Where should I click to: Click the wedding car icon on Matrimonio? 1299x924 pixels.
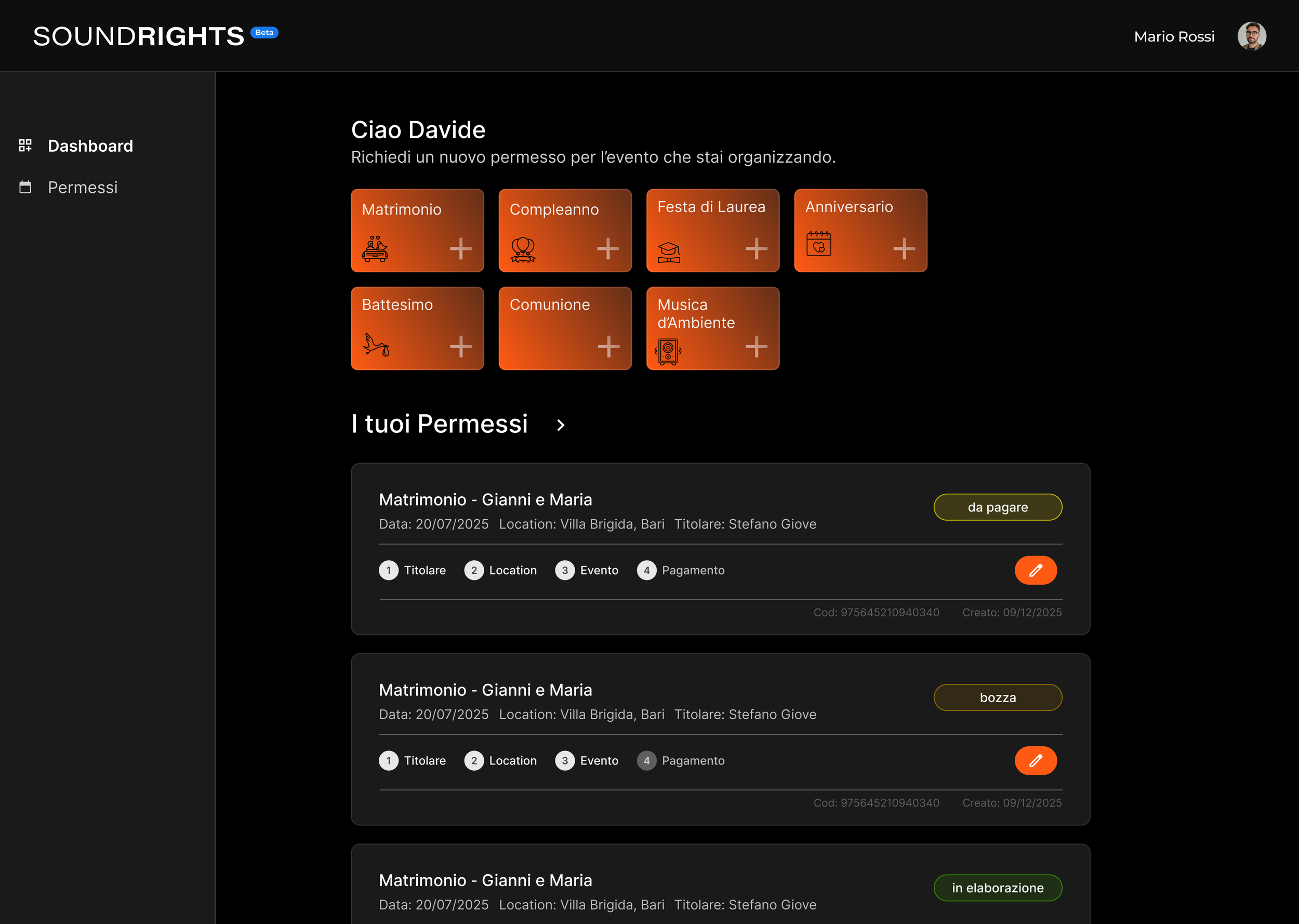375,248
